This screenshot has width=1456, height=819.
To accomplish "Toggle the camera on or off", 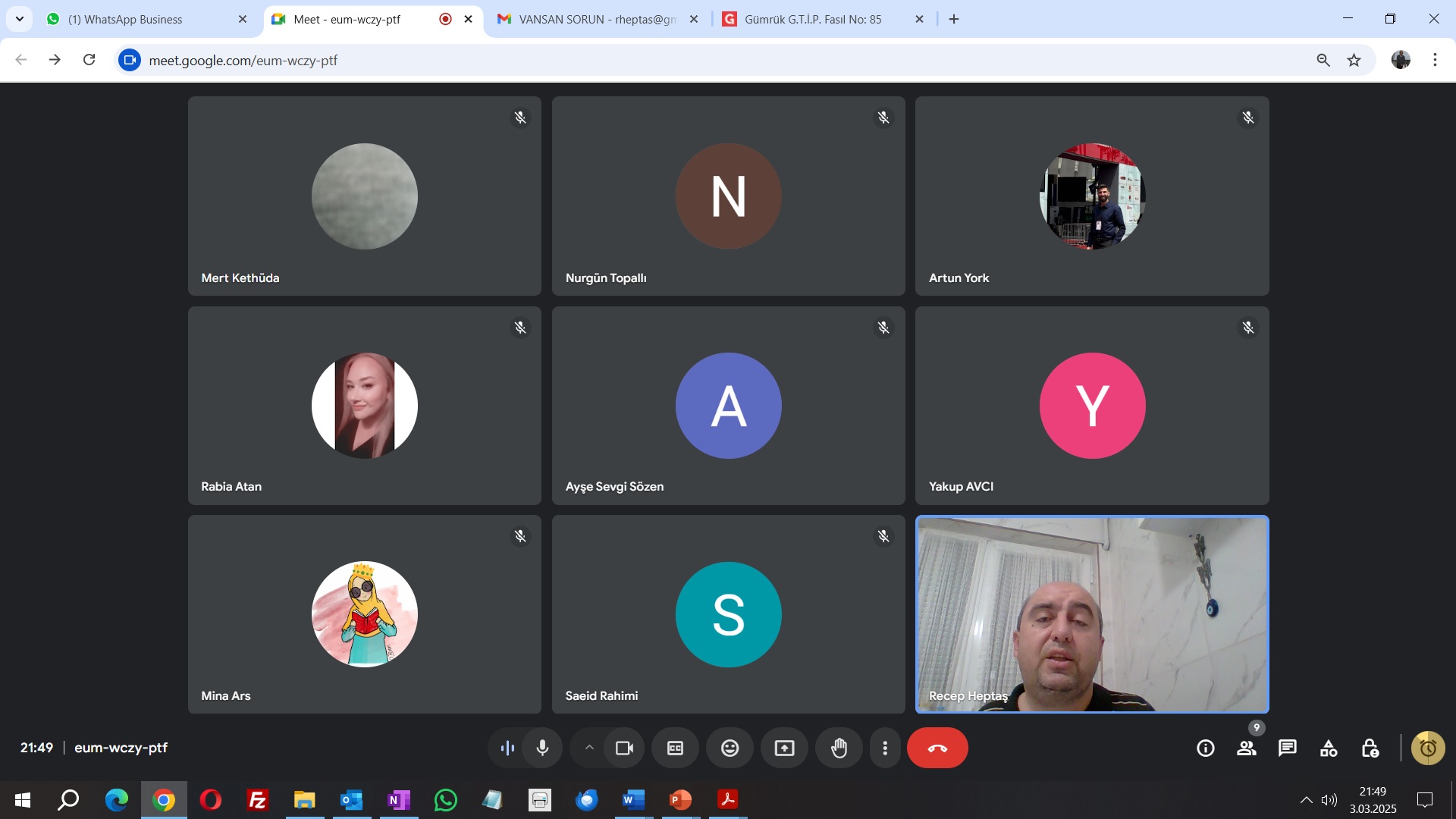I will (x=624, y=748).
